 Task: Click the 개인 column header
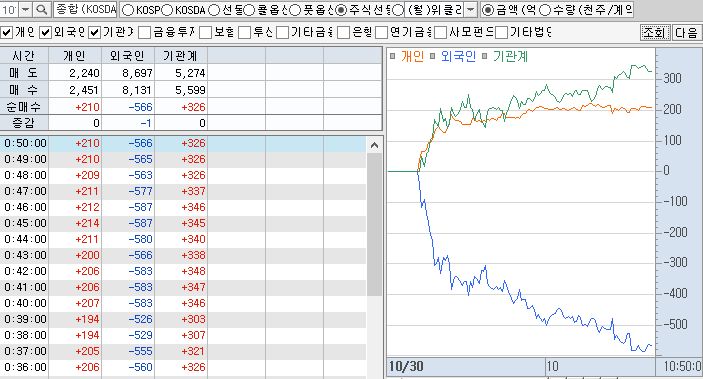click(x=74, y=56)
